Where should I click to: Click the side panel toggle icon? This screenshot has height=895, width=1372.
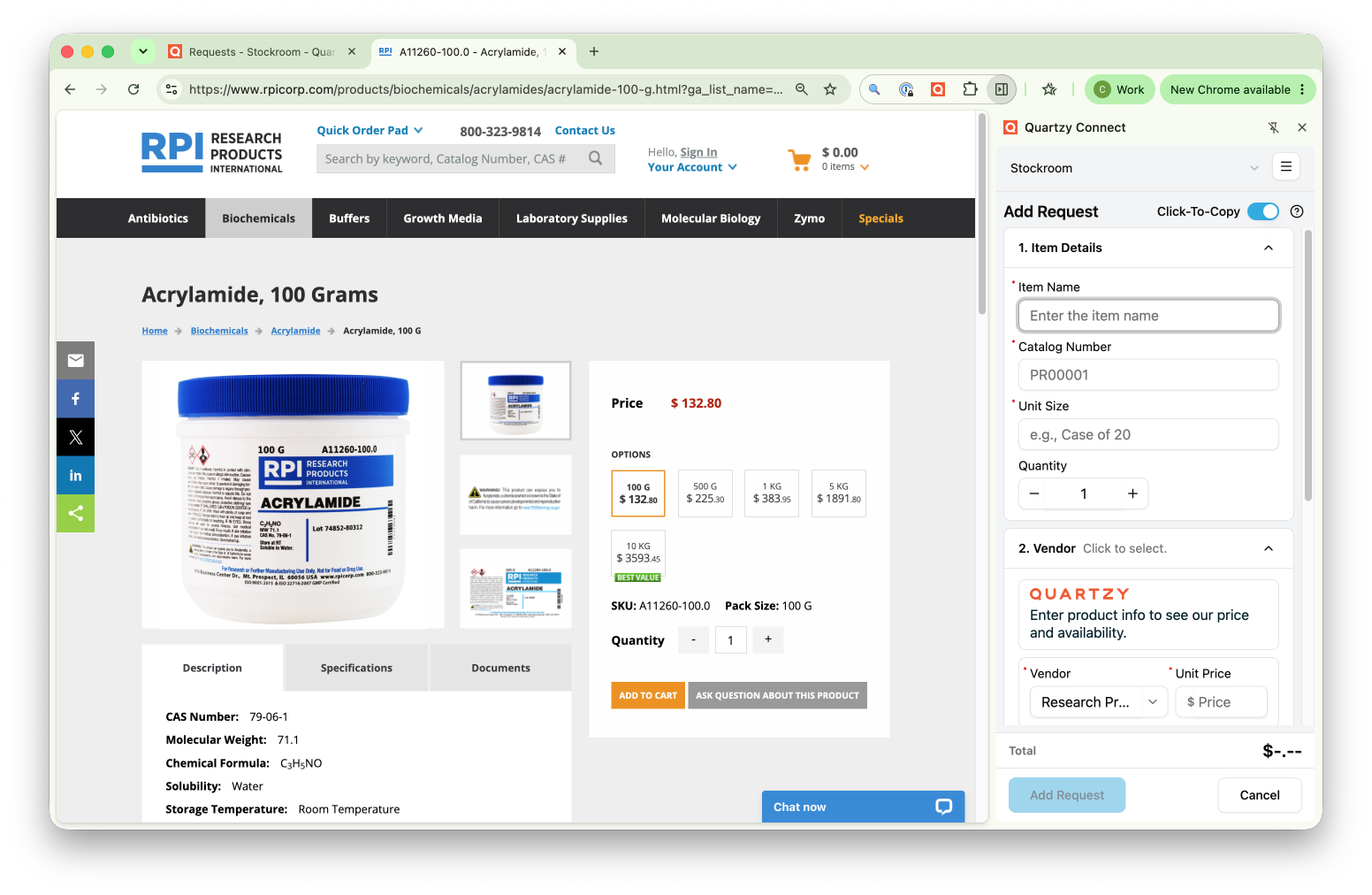(1002, 89)
